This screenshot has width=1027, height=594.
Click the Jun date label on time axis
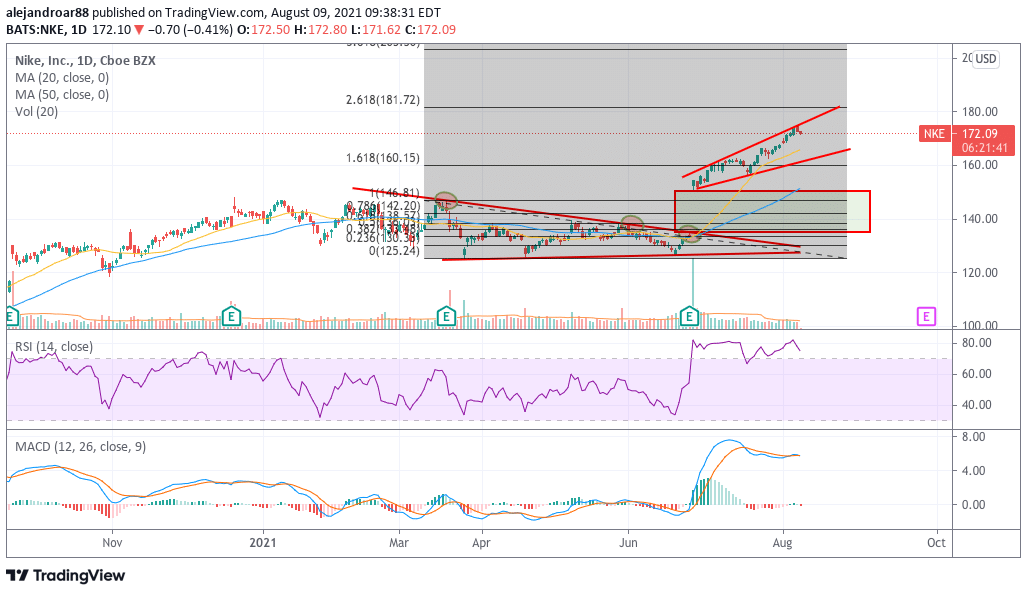point(628,543)
